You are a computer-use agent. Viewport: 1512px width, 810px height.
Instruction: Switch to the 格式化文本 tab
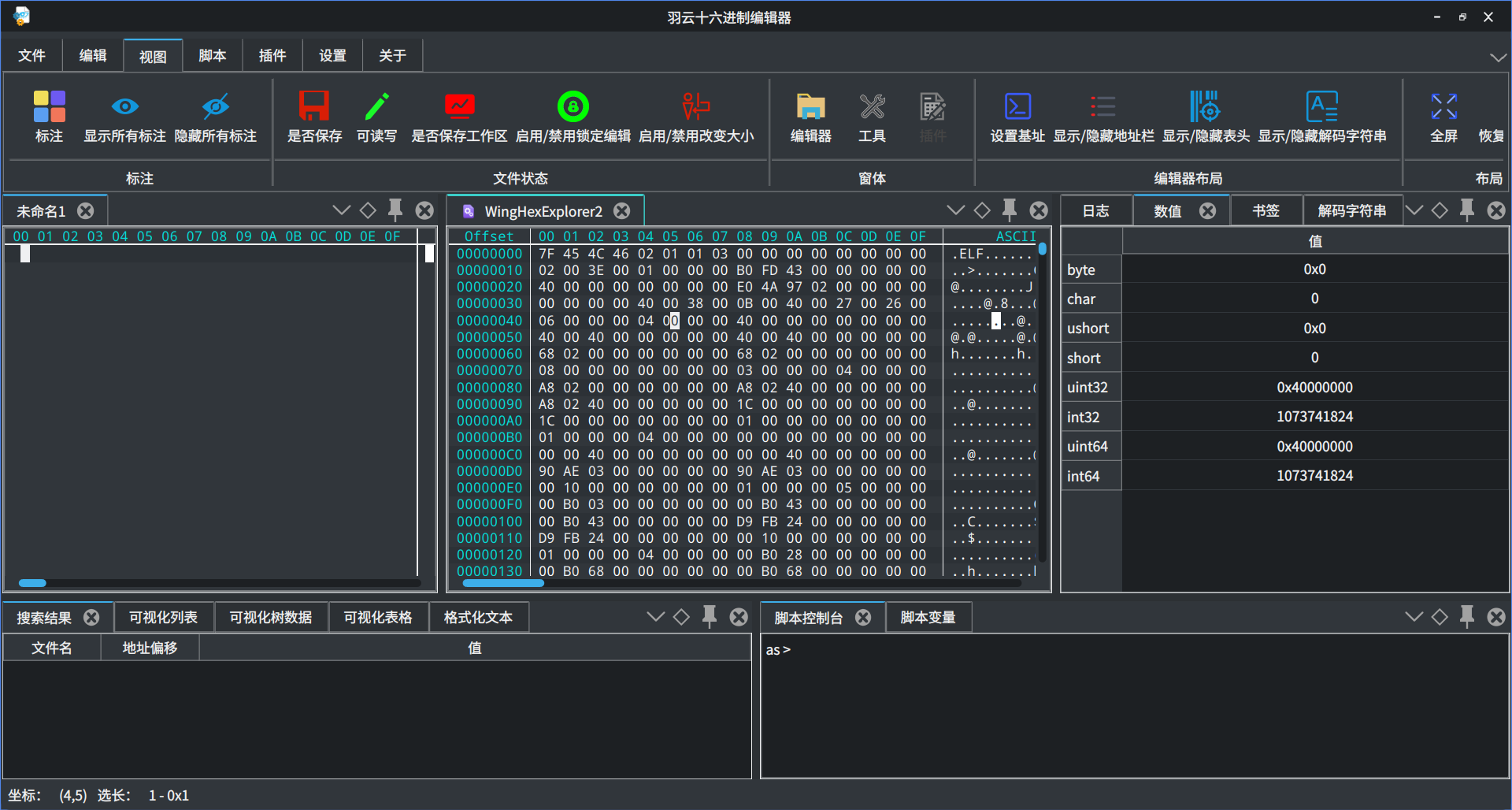click(478, 617)
